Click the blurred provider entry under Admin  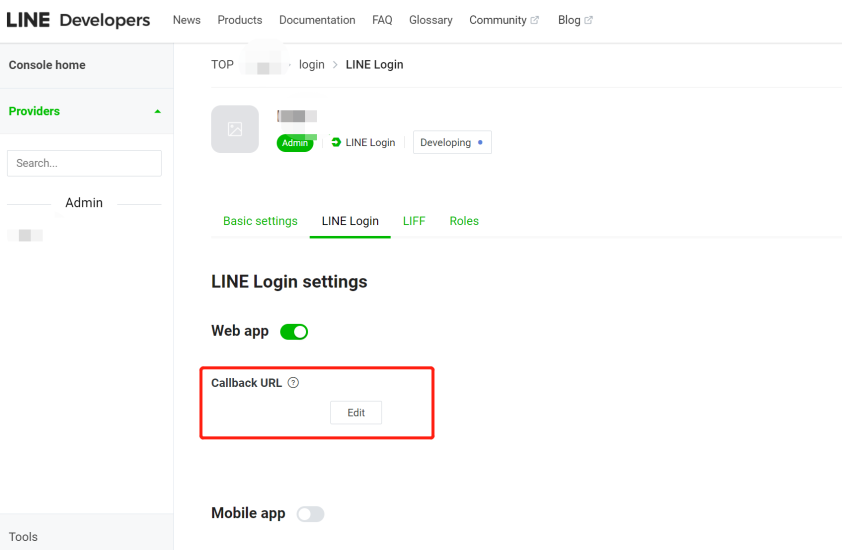click(25, 235)
